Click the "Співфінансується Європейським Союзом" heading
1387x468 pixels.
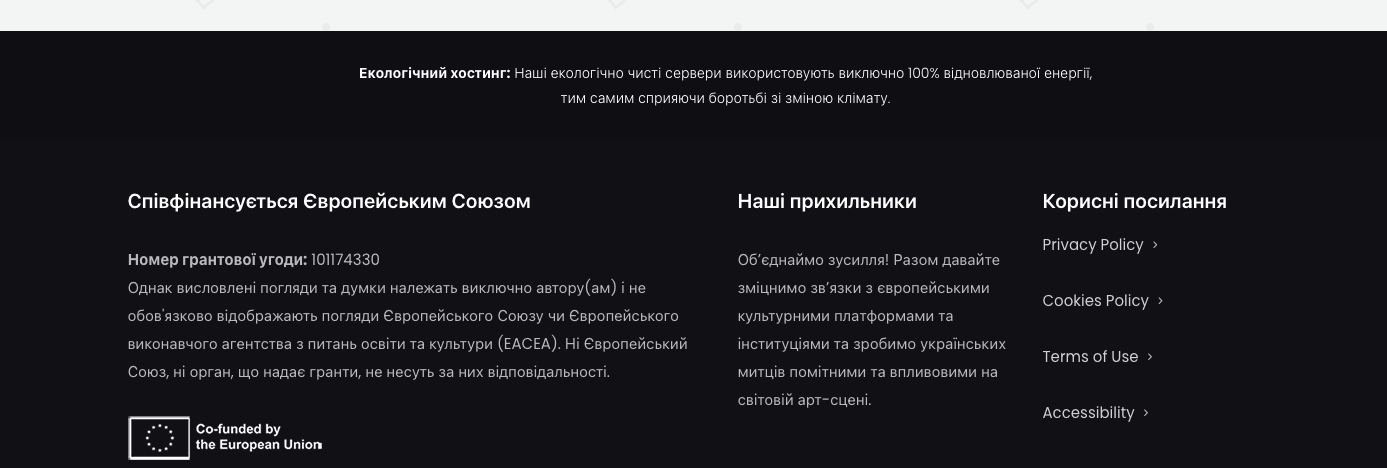coord(329,202)
